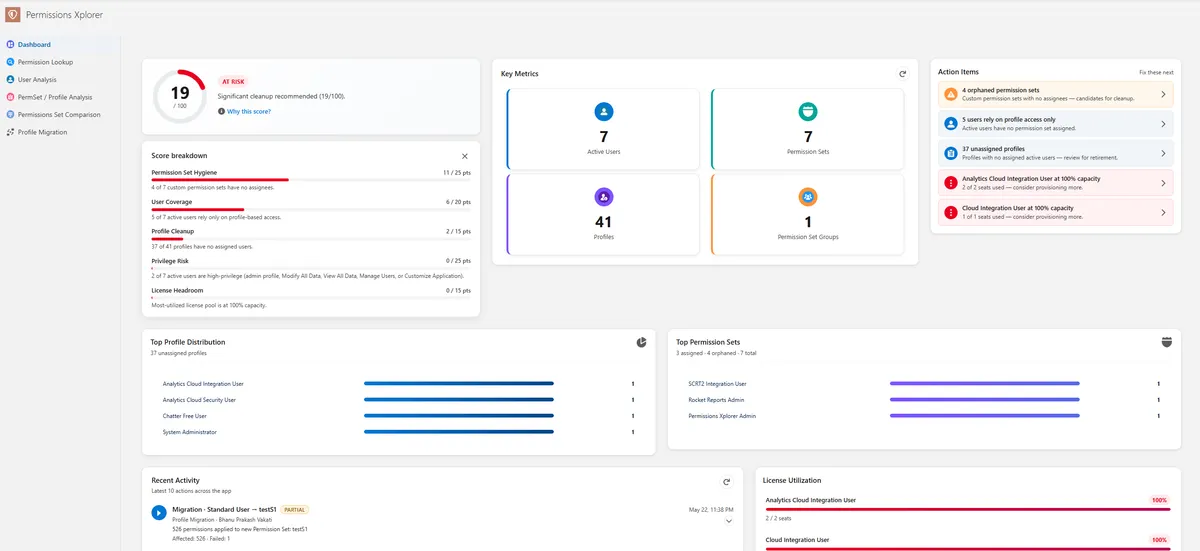Click the Migration activity play icon

pyautogui.click(x=159, y=513)
